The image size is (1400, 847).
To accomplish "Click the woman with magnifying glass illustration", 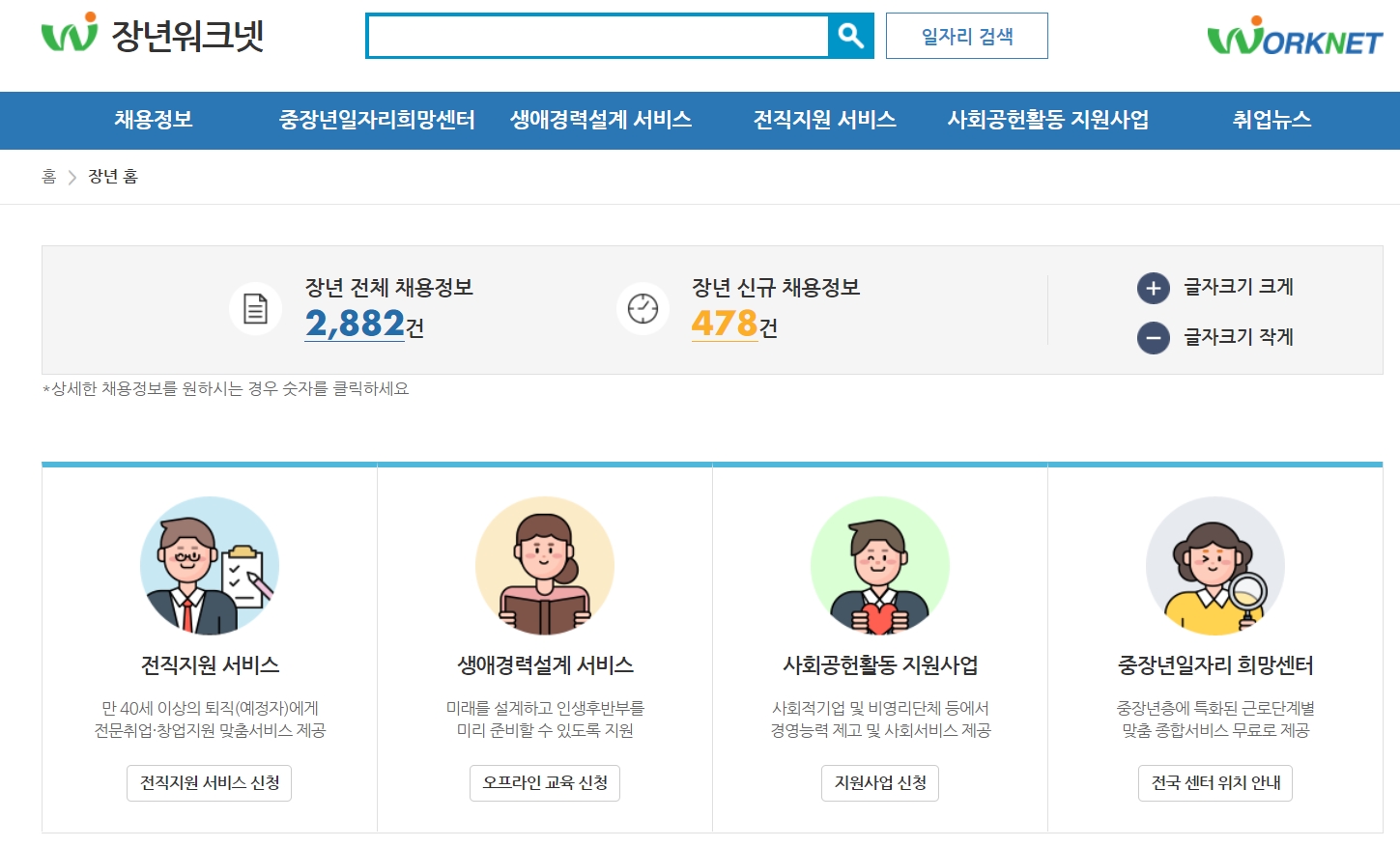I will coord(1215,566).
